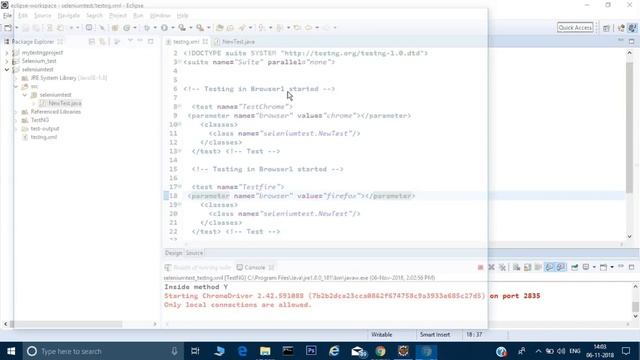The height and width of the screenshot is (360, 640).
Task: Click Clear Console icon
Action: [x=516, y=267]
